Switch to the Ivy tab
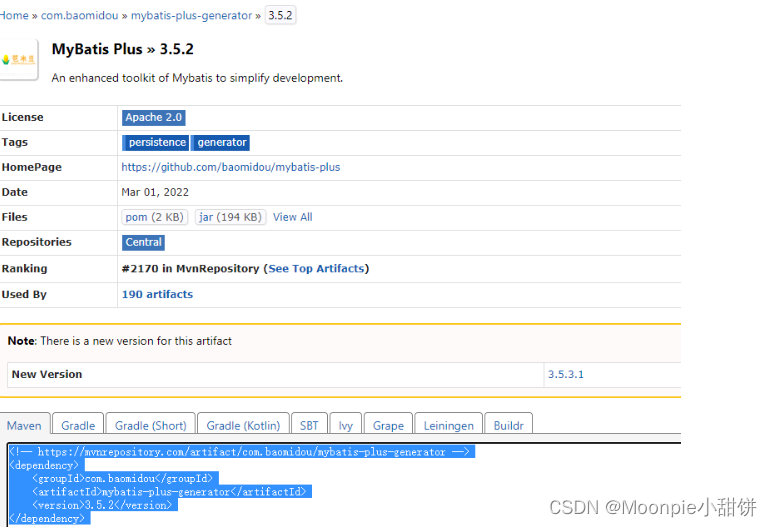The height and width of the screenshot is (527, 772). [346, 426]
